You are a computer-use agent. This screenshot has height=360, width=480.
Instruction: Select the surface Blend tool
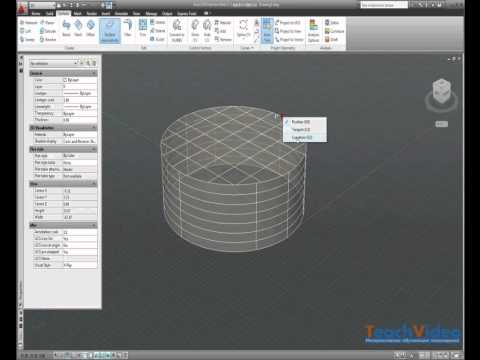pos(66,28)
